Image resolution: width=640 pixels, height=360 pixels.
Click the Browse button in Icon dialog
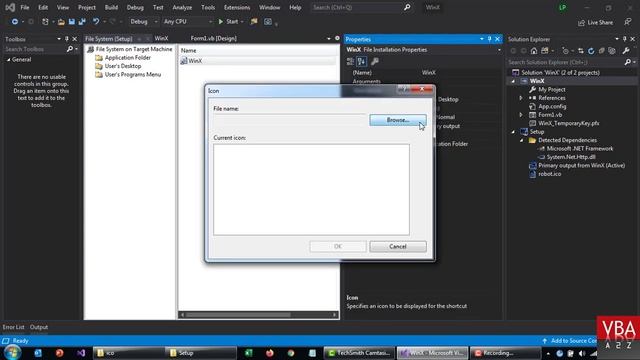[x=398, y=120]
